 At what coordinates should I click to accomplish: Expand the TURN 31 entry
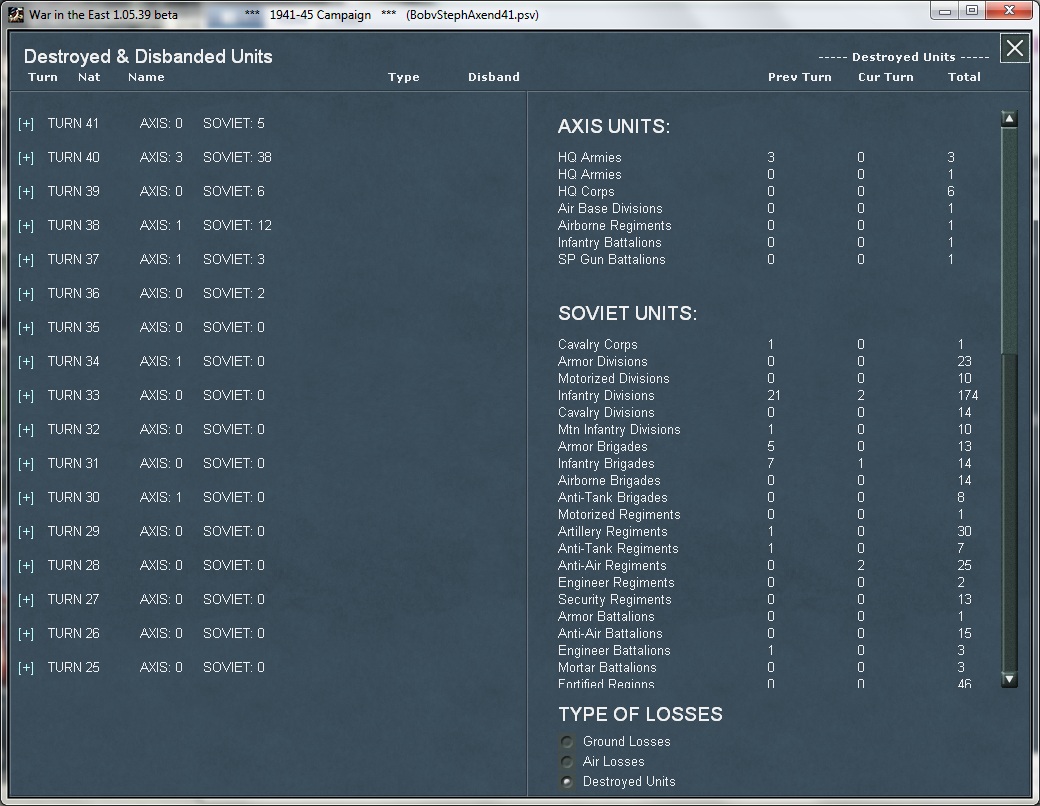(x=26, y=464)
